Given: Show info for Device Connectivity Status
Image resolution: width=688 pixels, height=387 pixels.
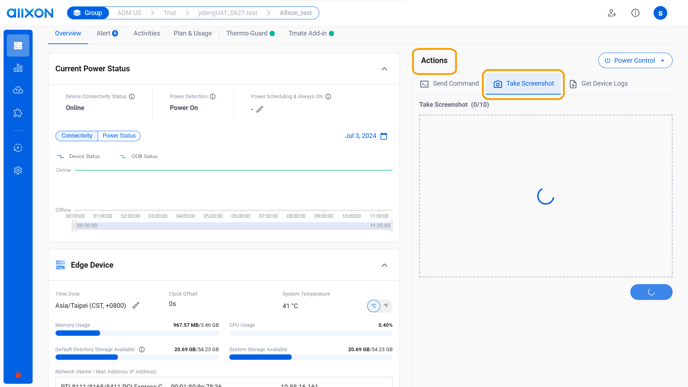Looking at the screenshot, I should (x=132, y=97).
